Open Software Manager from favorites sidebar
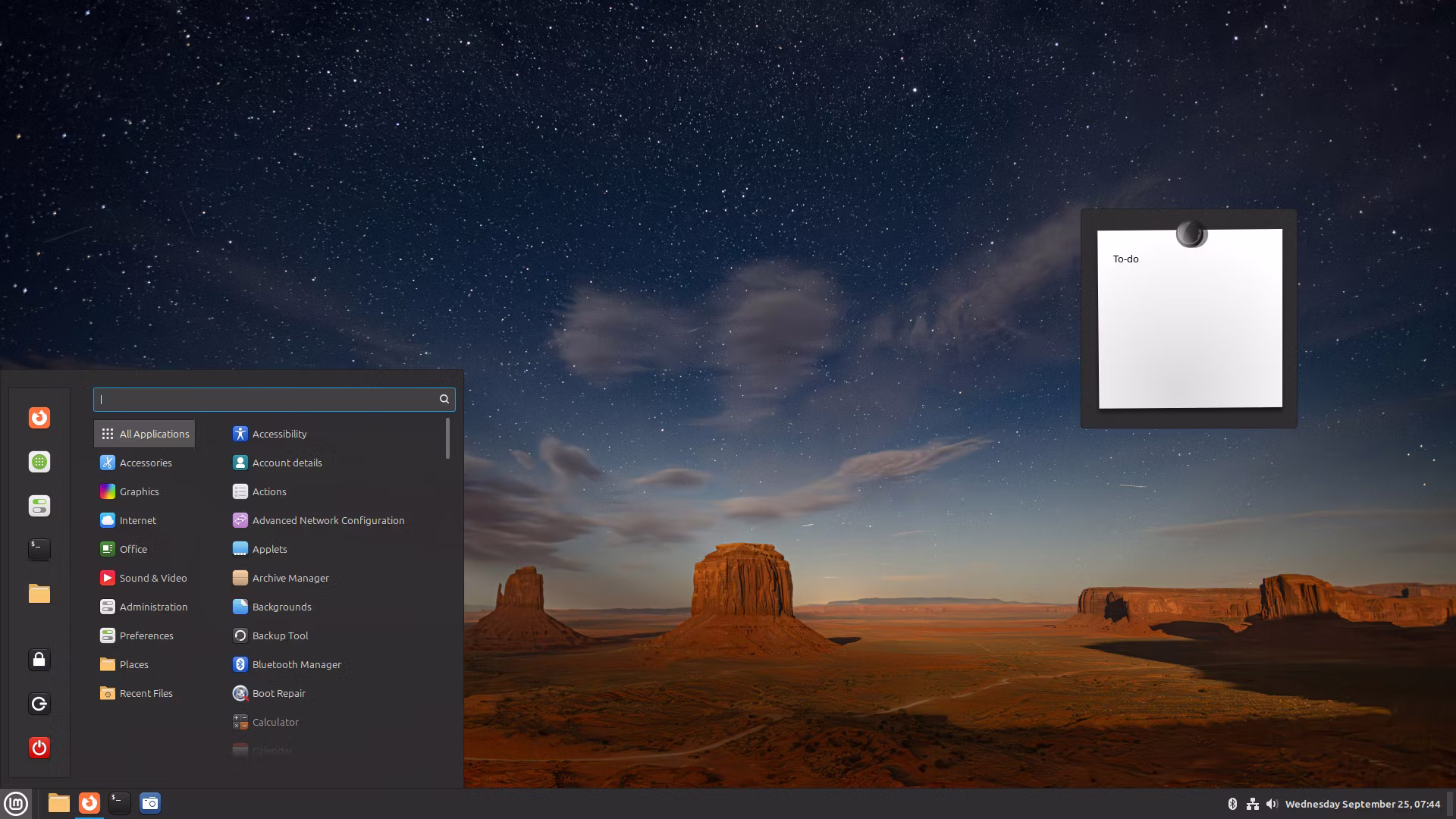The width and height of the screenshot is (1456, 819). (x=39, y=462)
